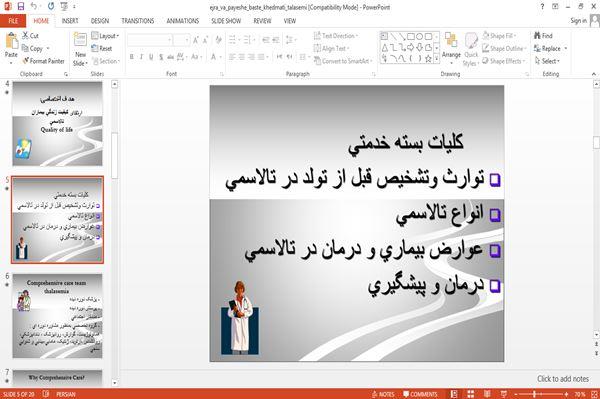Open Shape Effects menu
This screenshot has width=600, height=399.
503,61
